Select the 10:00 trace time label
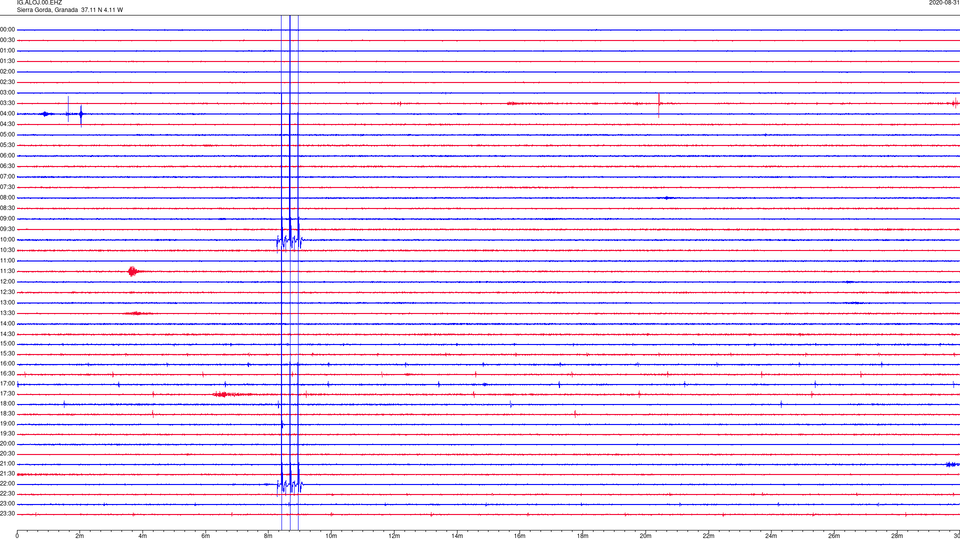Screen dimensions: 960x540 (7, 239)
